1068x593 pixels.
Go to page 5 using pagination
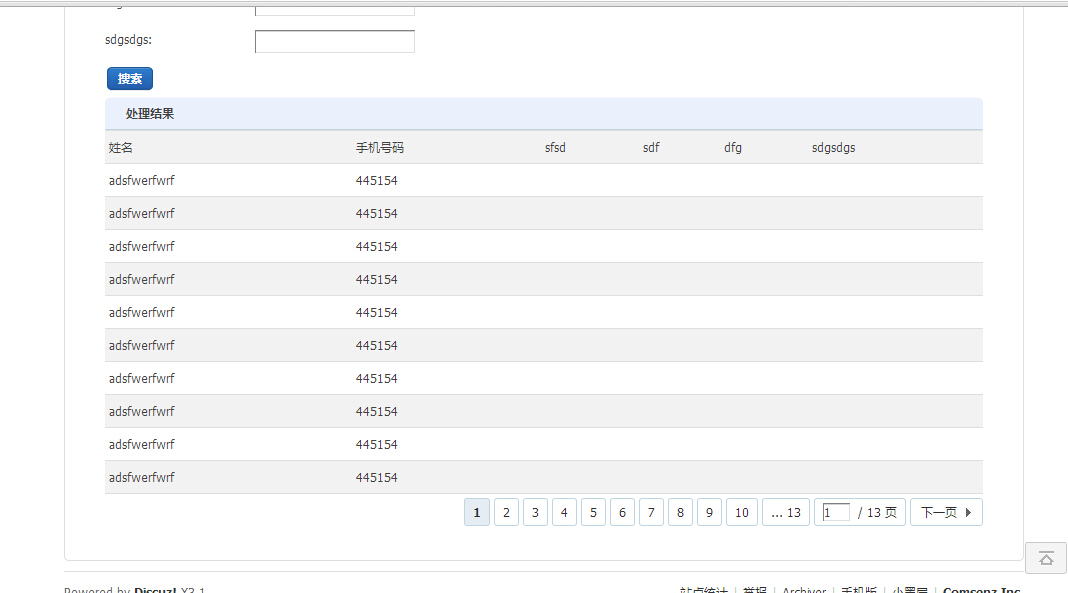point(593,511)
